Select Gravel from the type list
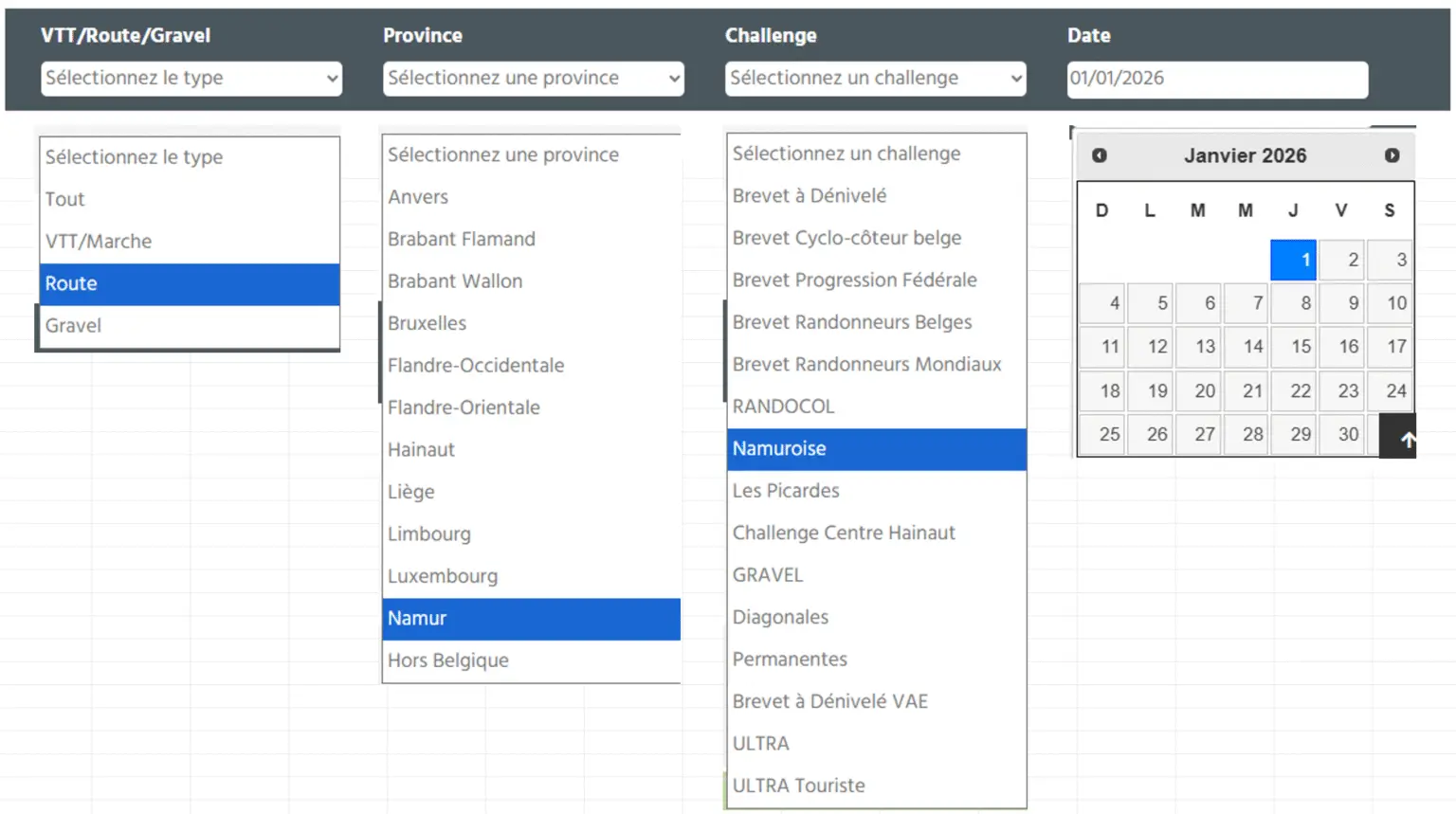1456x814 pixels. click(190, 326)
